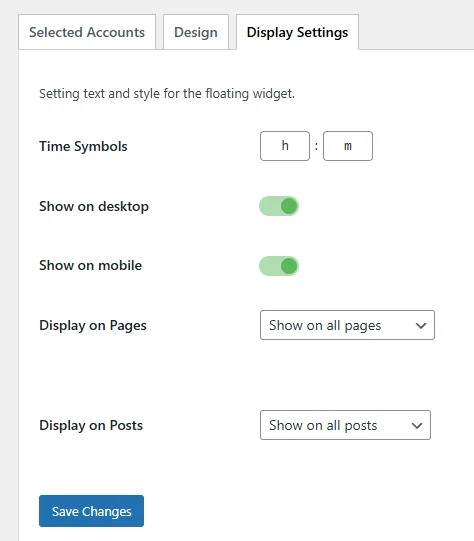This screenshot has height=541, width=474.
Task: Open the Show on all pages dropdown
Action: coord(347,325)
